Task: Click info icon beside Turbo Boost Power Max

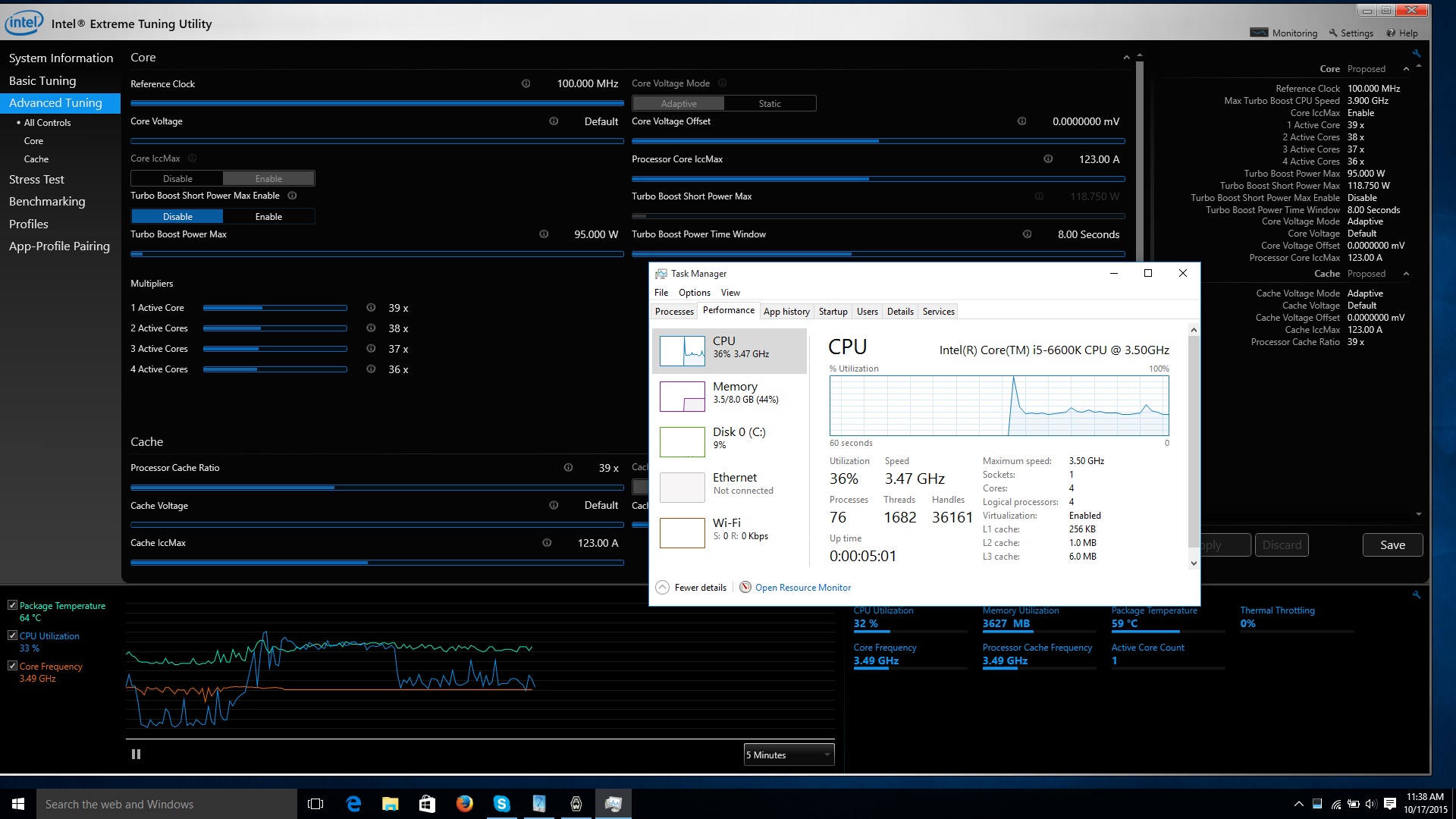Action: (544, 234)
